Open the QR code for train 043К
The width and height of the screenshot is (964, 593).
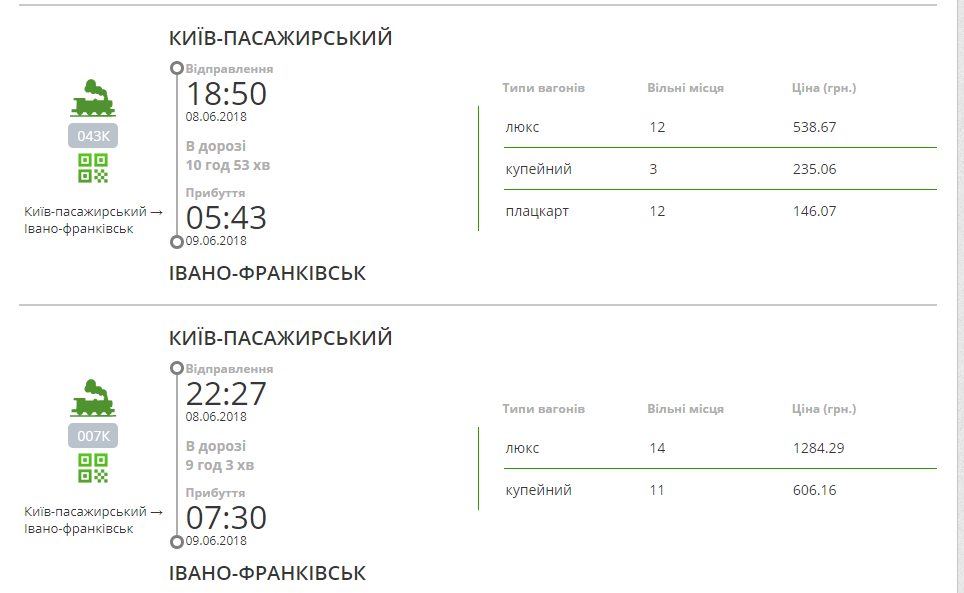[93, 169]
